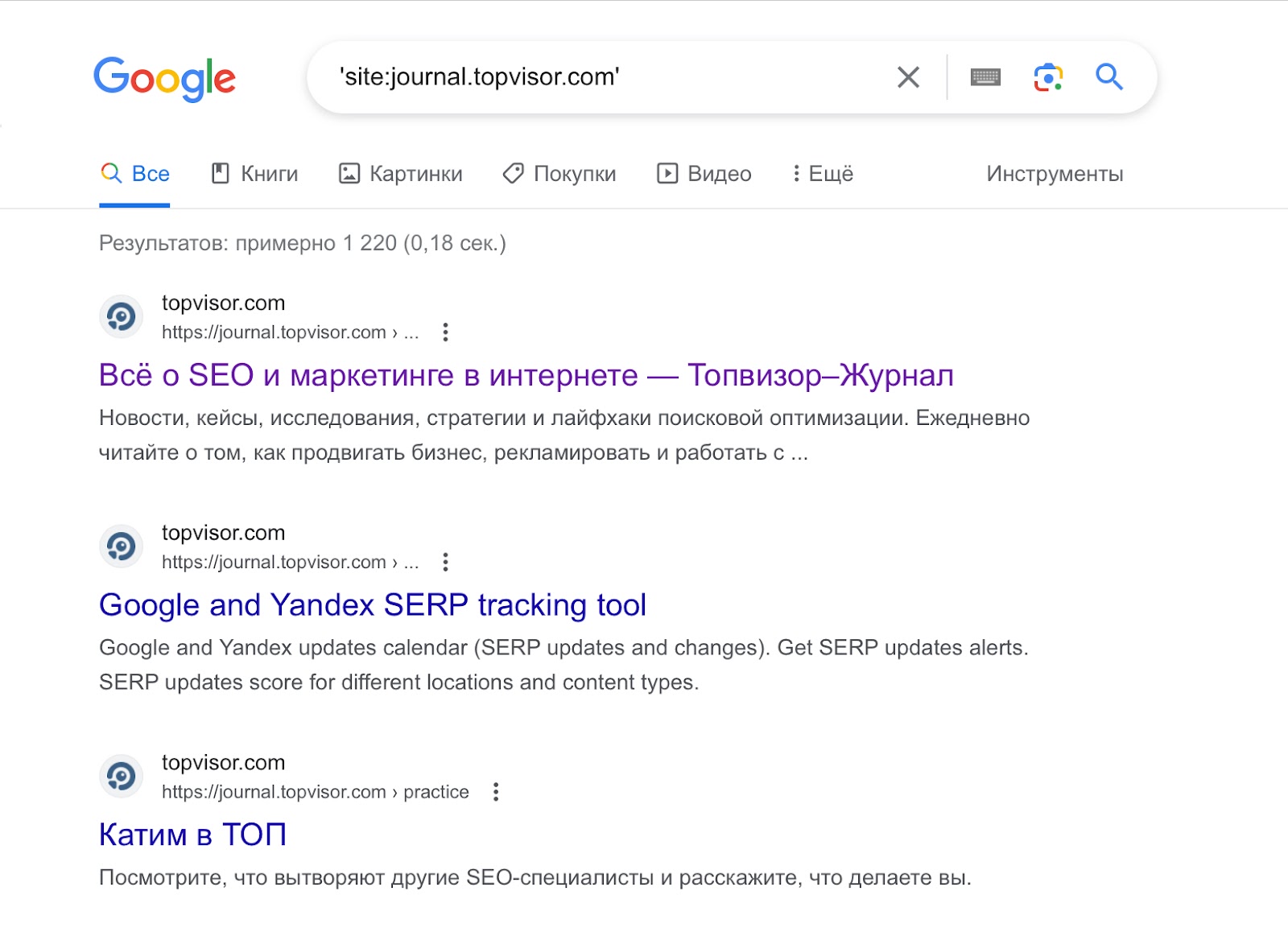Image resolution: width=1288 pixels, height=928 pixels.
Task: Click the Книги tab bookmark icon
Action: point(220,173)
